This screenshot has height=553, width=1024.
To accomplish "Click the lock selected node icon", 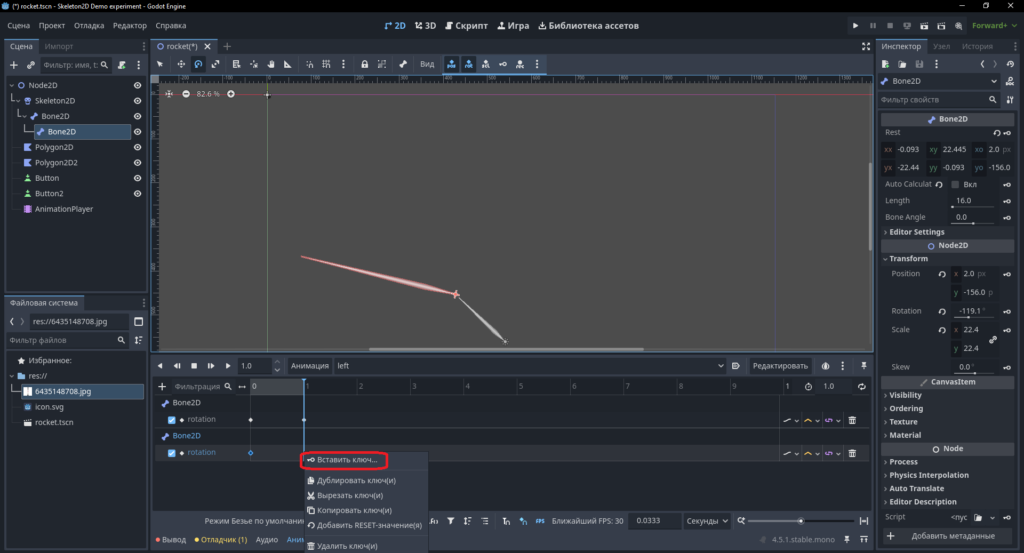I will 364,64.
